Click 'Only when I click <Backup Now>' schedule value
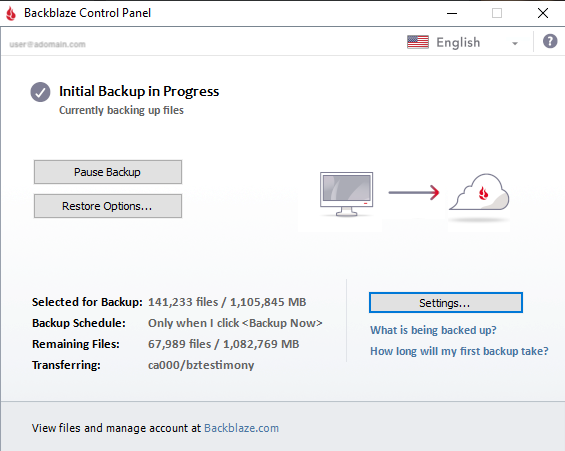Image resolution: width=565 pixels, height=451 pixels. [x=235, y=323]
